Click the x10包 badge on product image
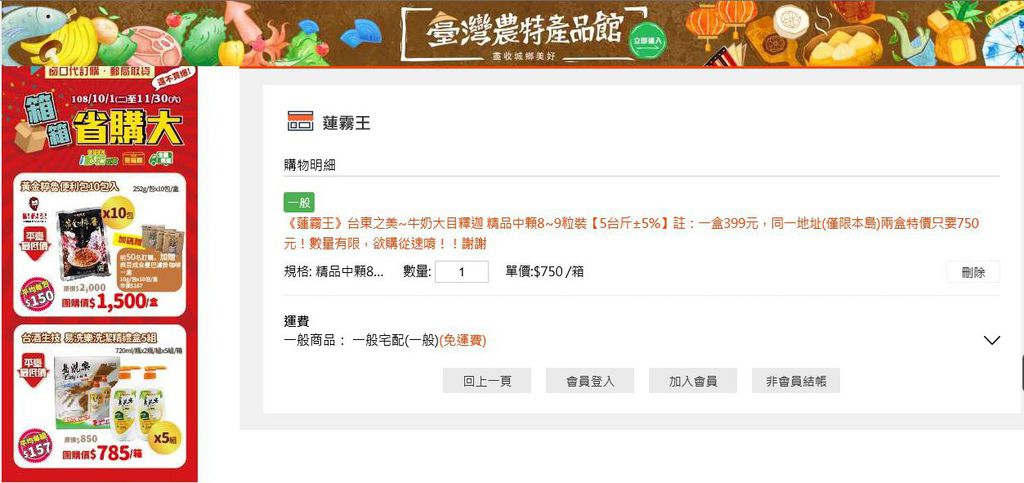This screenshot has width=1024, height=483. point(118,213)
